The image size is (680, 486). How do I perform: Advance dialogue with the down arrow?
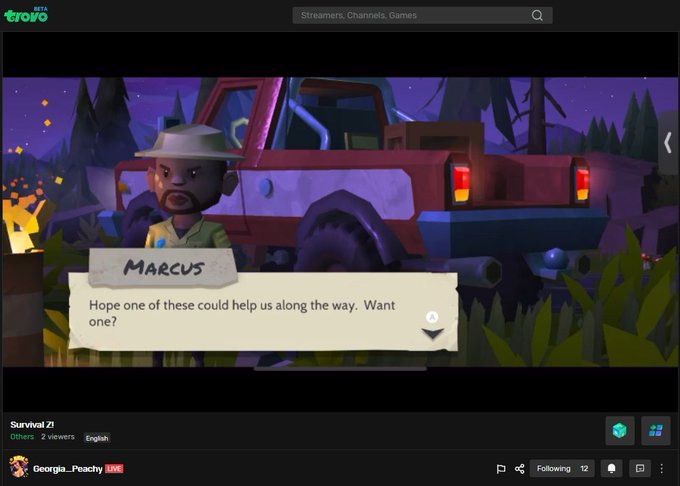tap(432, 333)
